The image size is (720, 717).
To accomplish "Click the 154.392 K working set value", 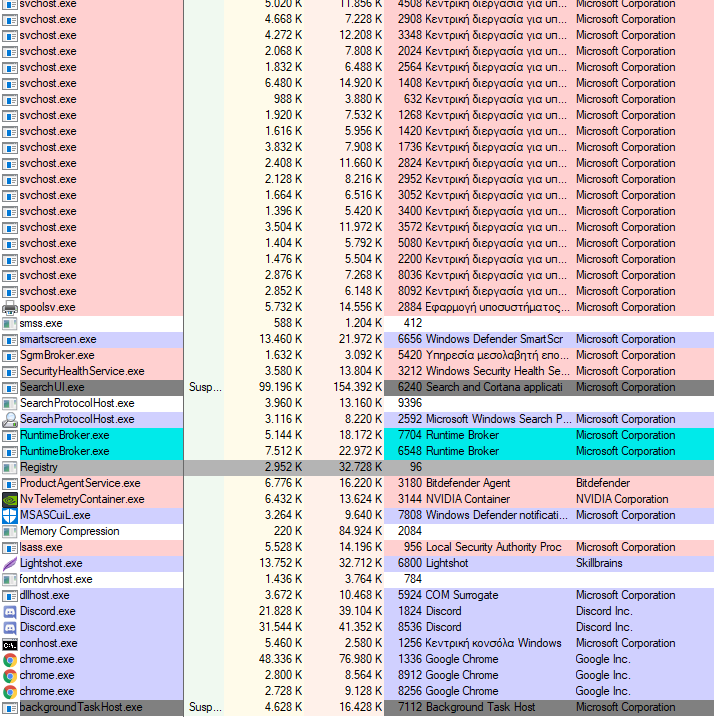I will coord(358,387).
